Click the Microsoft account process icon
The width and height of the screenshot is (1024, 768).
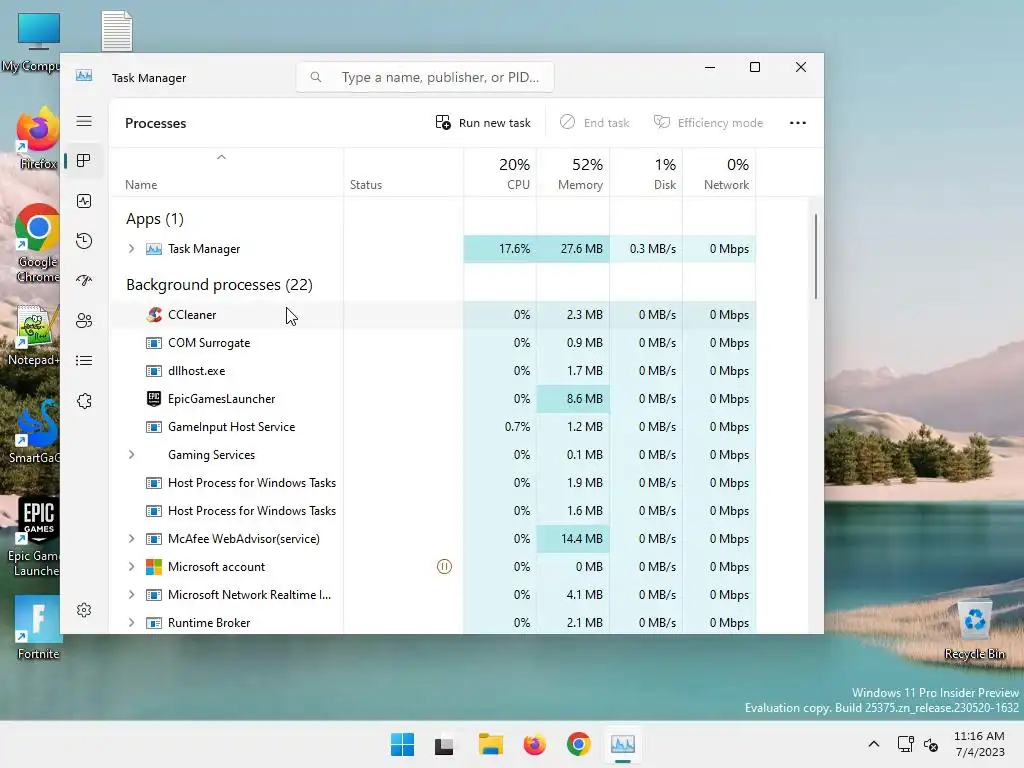click(x=153, y=567)
